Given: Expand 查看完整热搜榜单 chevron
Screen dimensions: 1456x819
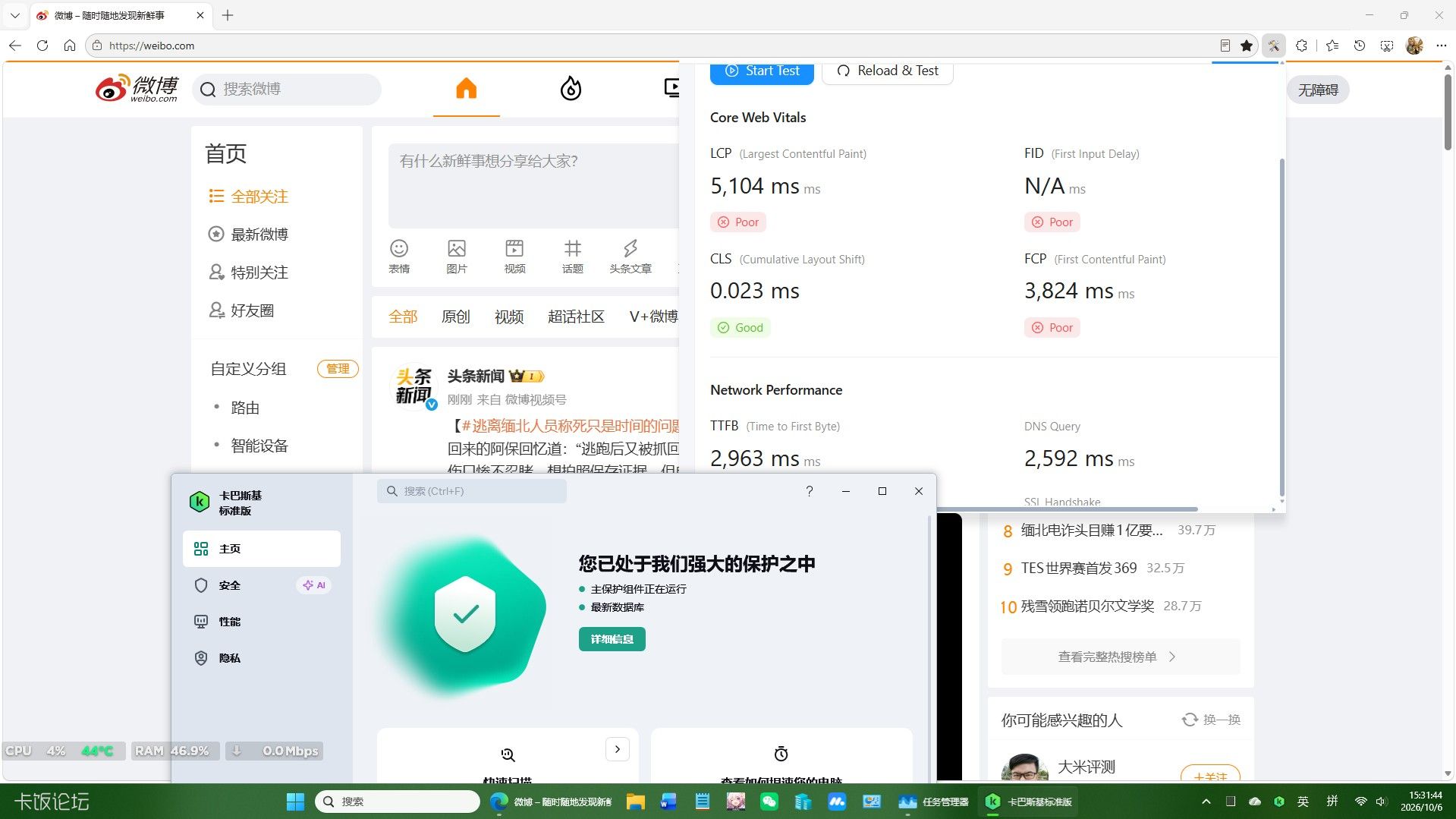Looking at the screenshot, I should (1172, 657).
